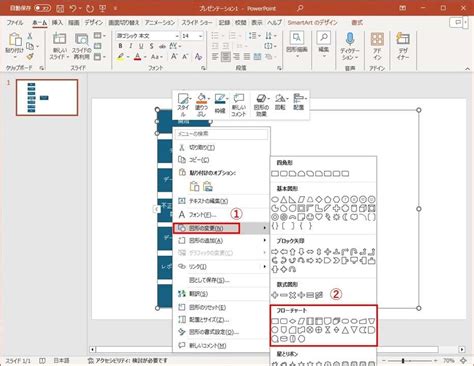Viewport: 474px width, 366px height.
Task: Click the Cut scissors icon in the ribbon
Action: 30,36
